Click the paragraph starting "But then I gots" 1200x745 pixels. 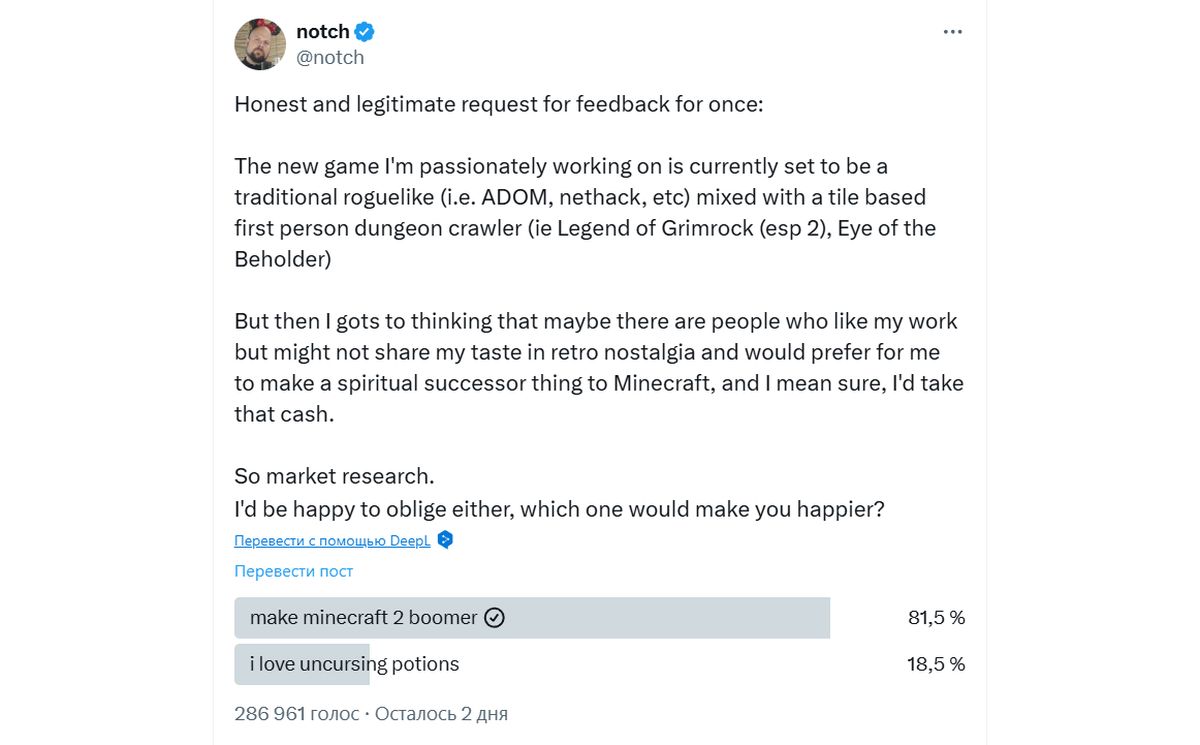click(x=597, y=367)
